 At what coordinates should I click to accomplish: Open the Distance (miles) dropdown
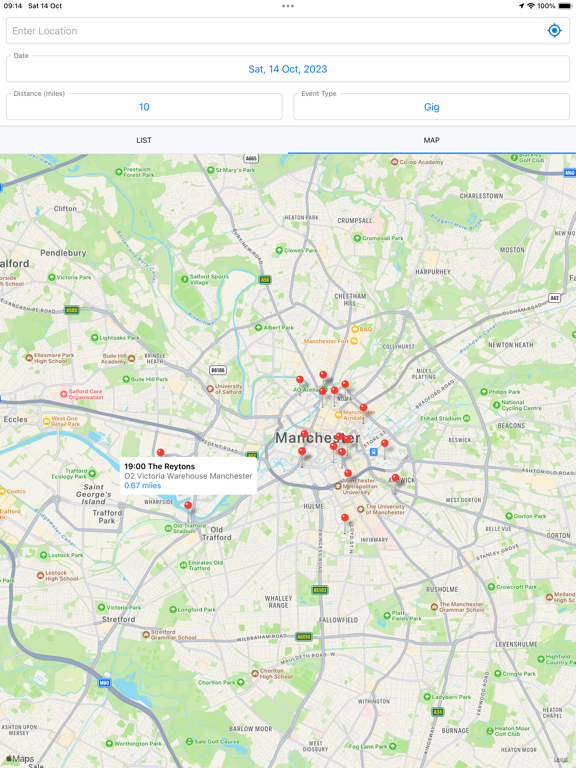[x=144, y=107]
